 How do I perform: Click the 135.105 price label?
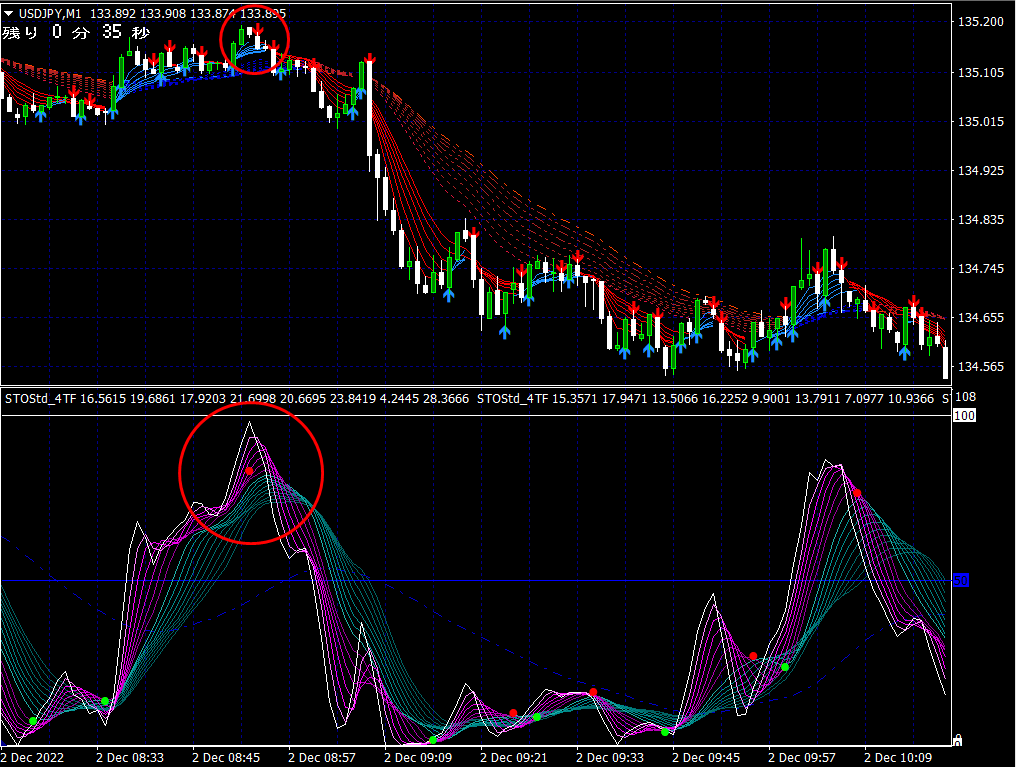980,73
